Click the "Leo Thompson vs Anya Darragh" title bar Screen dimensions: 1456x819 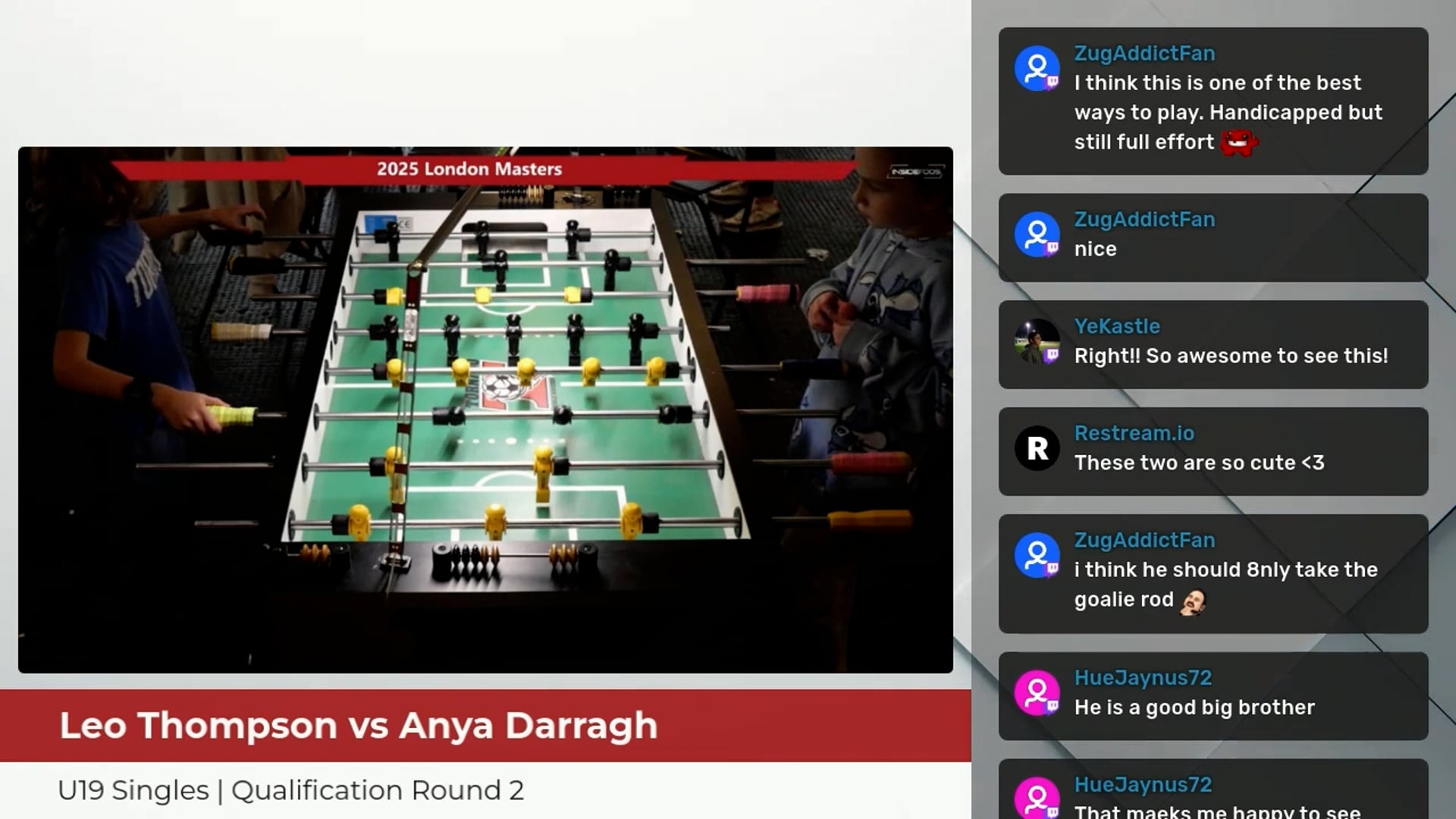(x=359, y=725)
